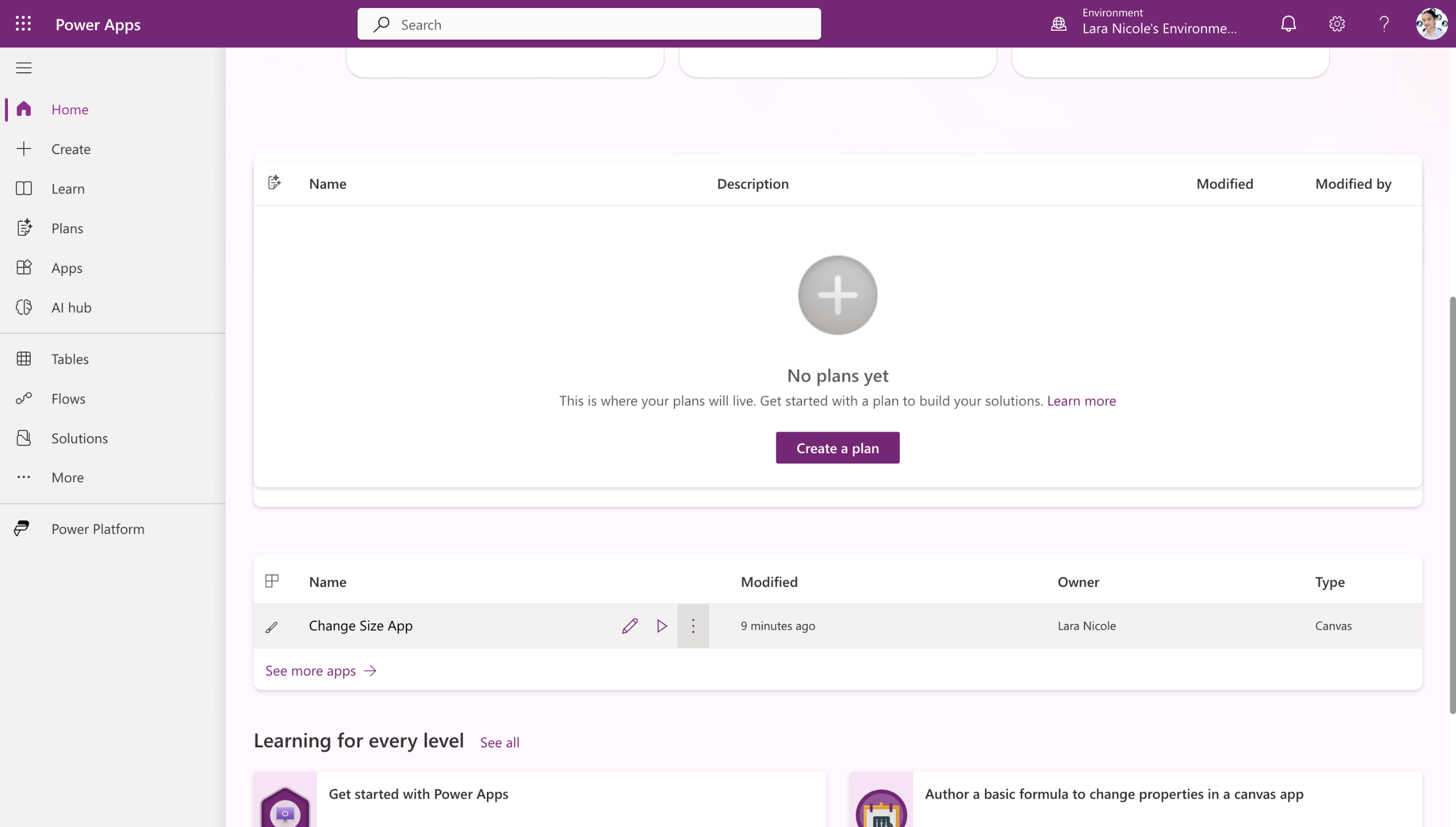Open Solutions in the sidebar
This screenshot has width=1456, height=827.
(79, 438)
